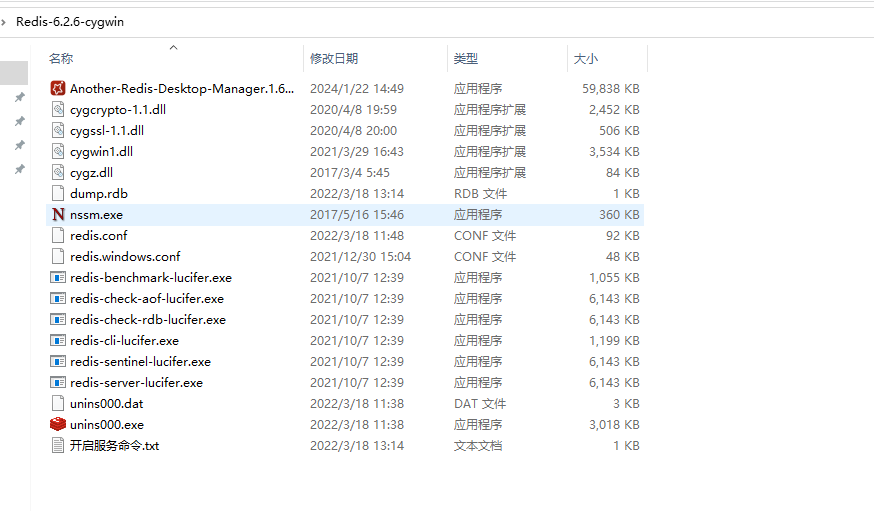Sort files by the 修改日期 column header
Image resolution: width=874 pixels, height=511 pixels.
click(x=334, y=59)
